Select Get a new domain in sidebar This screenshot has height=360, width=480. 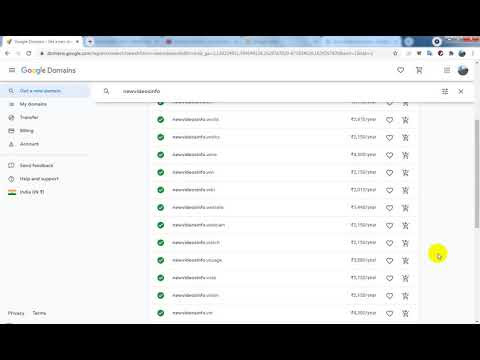[x=45, y=91]
